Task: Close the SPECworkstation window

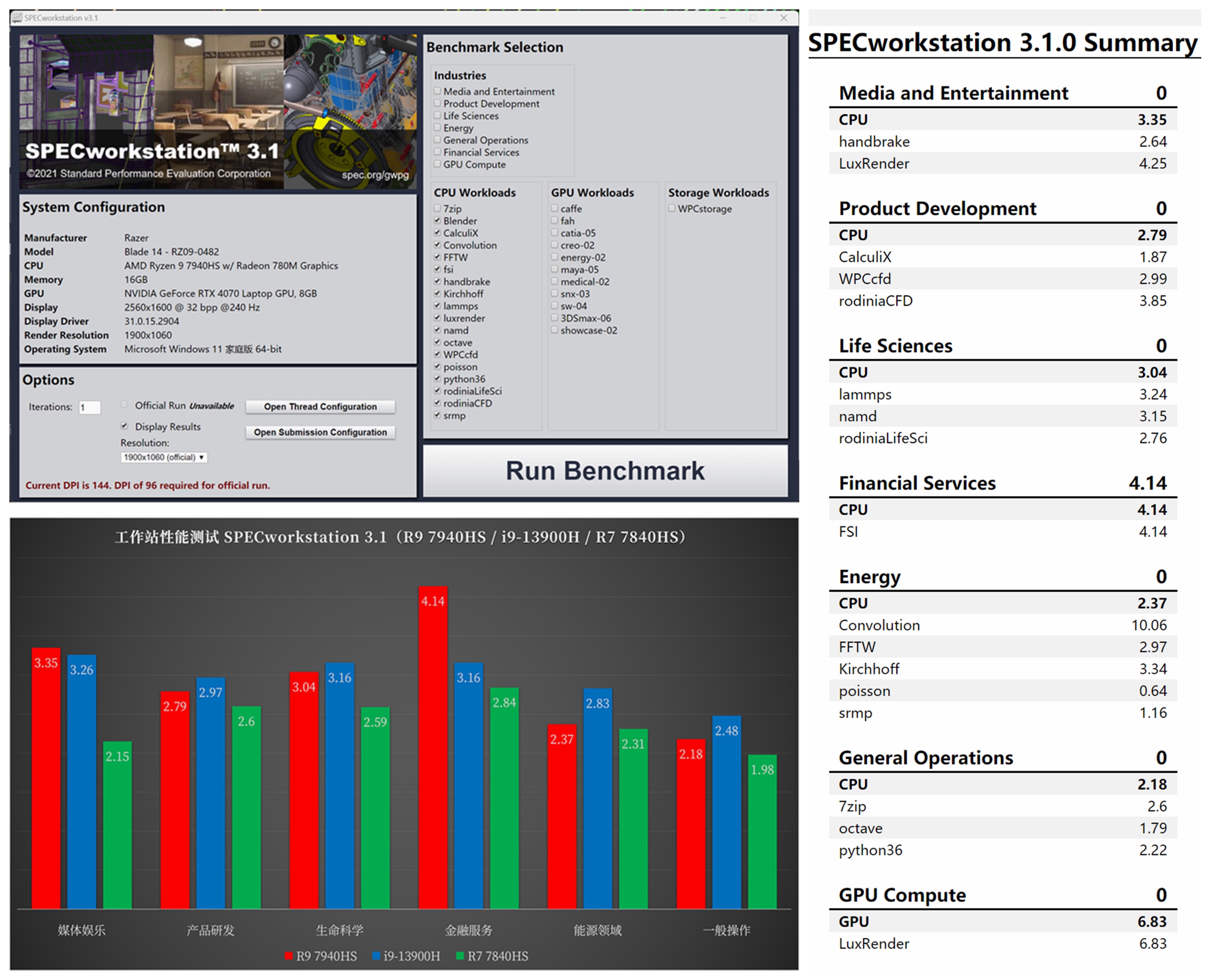Action: coord(783,17)
